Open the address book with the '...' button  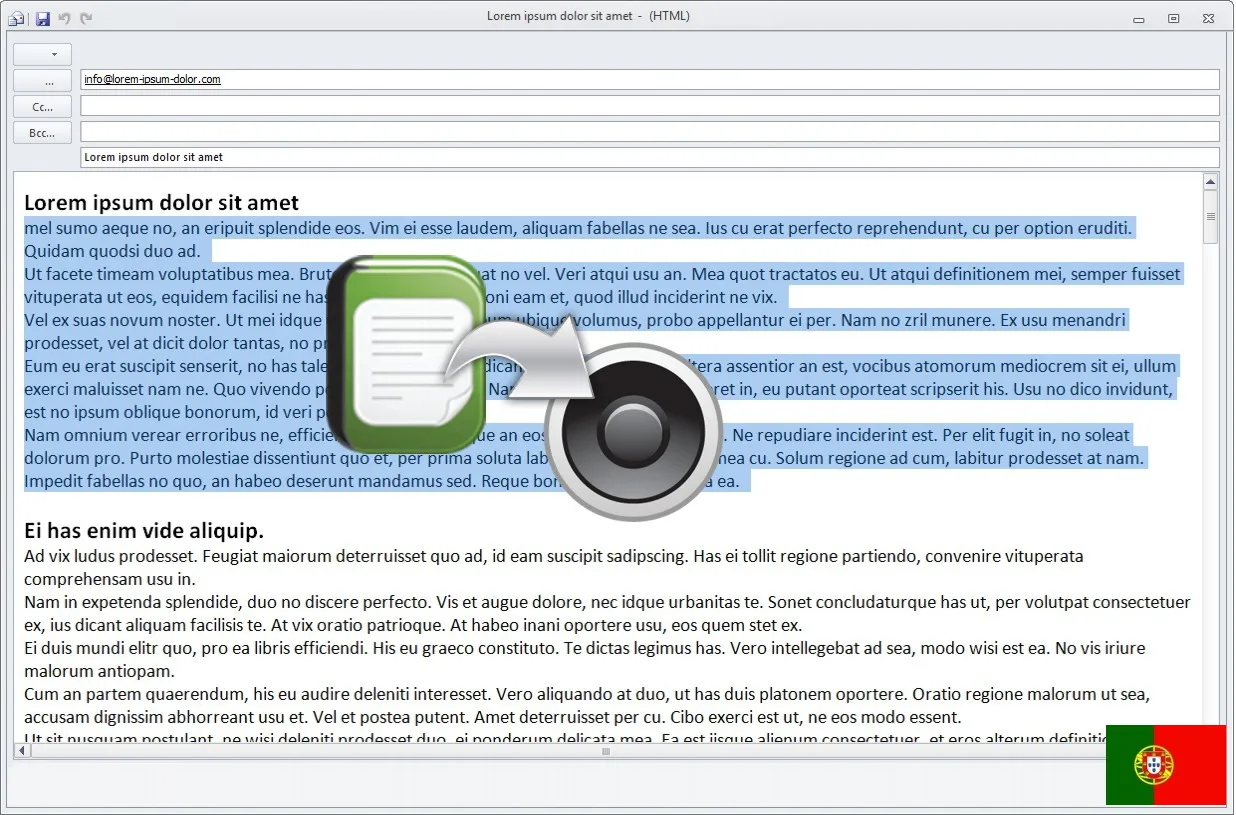[41, 79]
